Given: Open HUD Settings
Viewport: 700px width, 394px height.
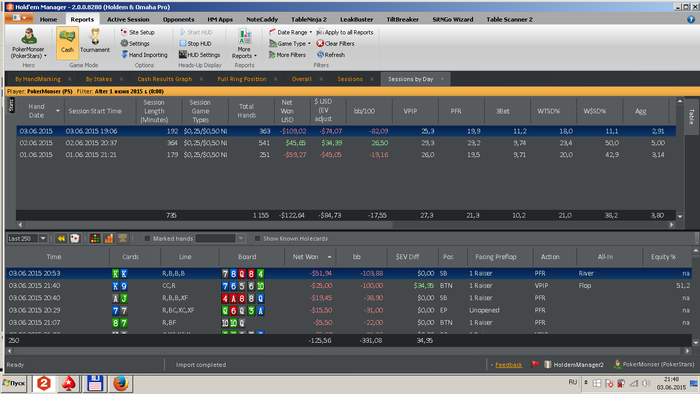Looking at the screenshot, I should (200, 54).
